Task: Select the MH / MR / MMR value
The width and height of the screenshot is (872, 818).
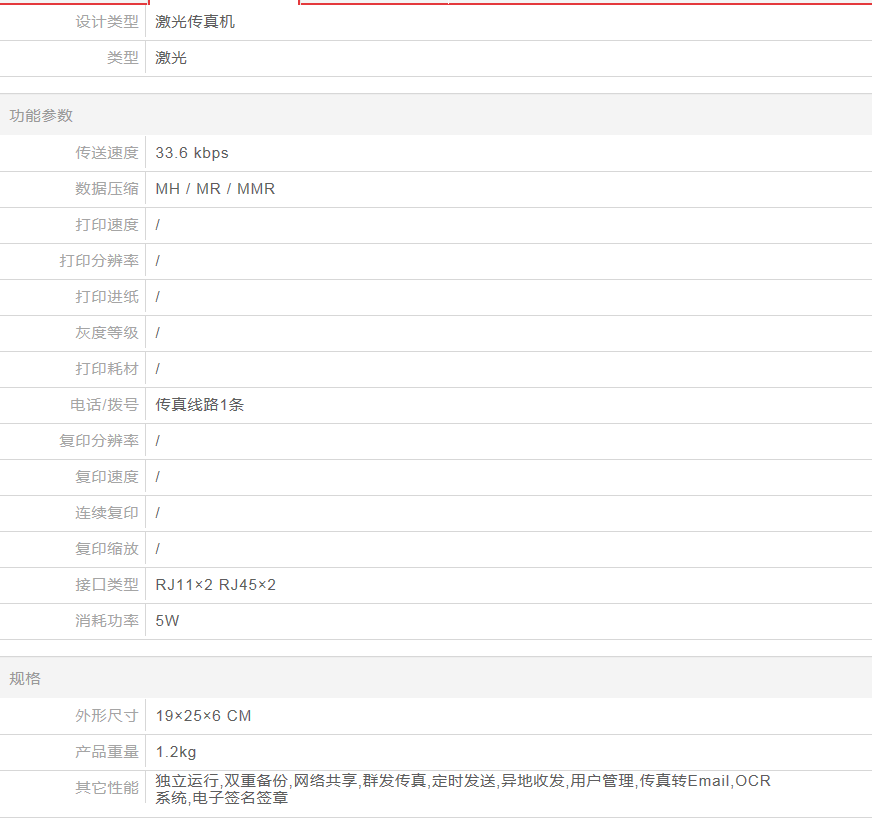Action: (x=215, y=189)
